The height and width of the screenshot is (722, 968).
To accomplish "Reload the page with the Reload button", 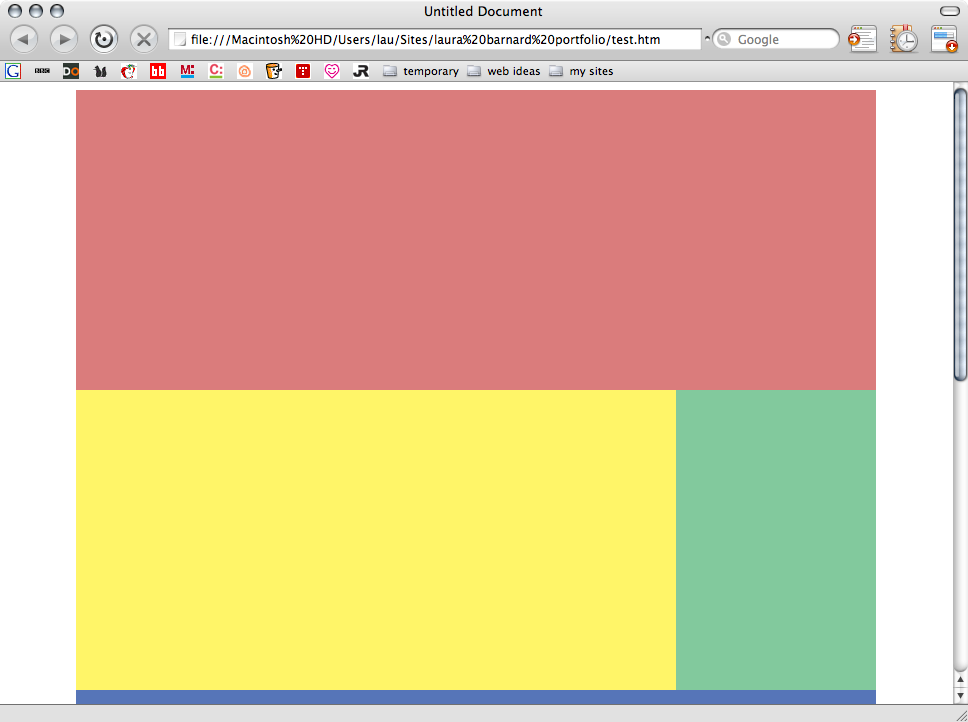I will pos(104,39).
